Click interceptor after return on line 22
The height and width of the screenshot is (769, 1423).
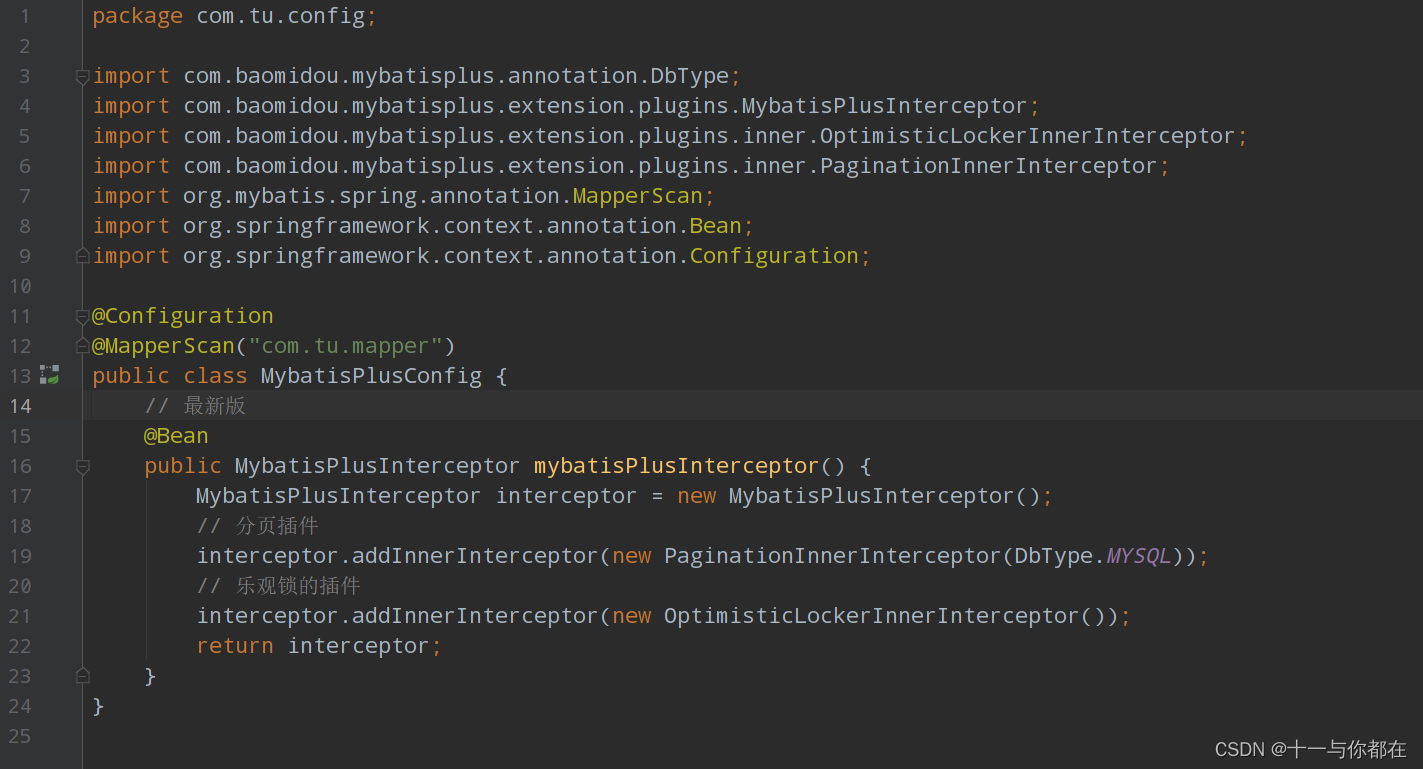pos(358,646)
